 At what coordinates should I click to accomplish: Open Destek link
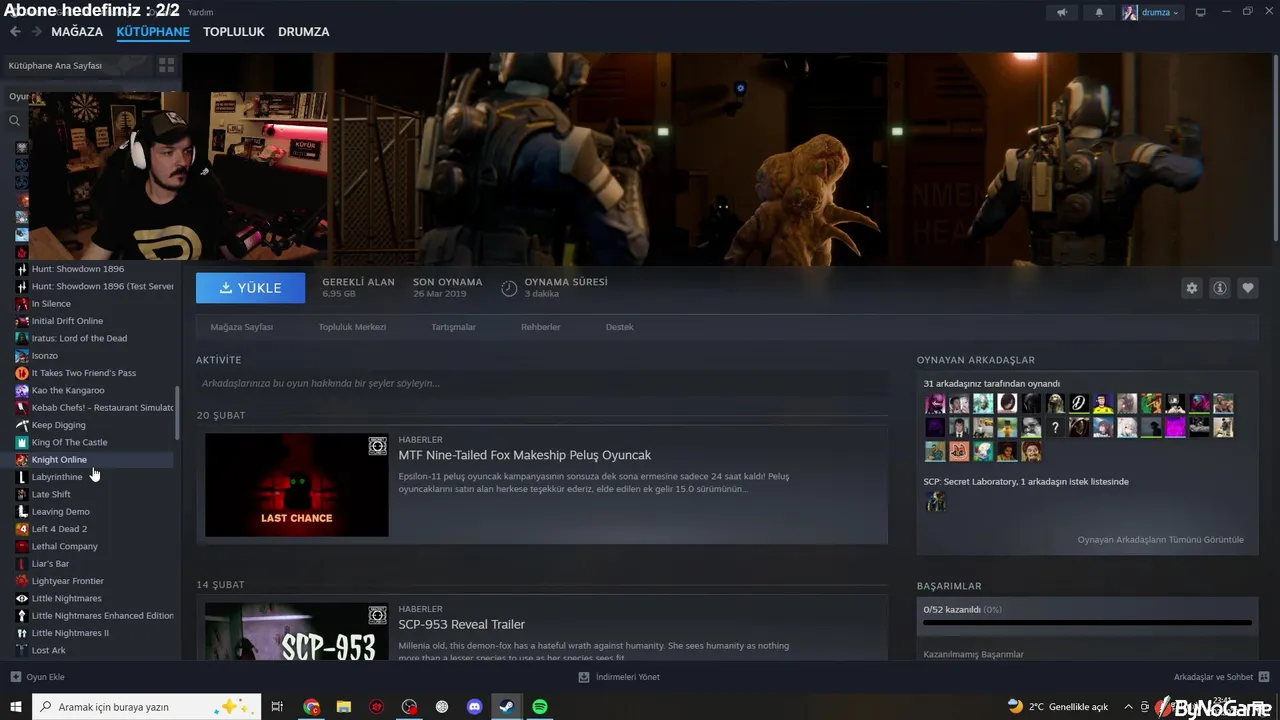coord(620,327)
